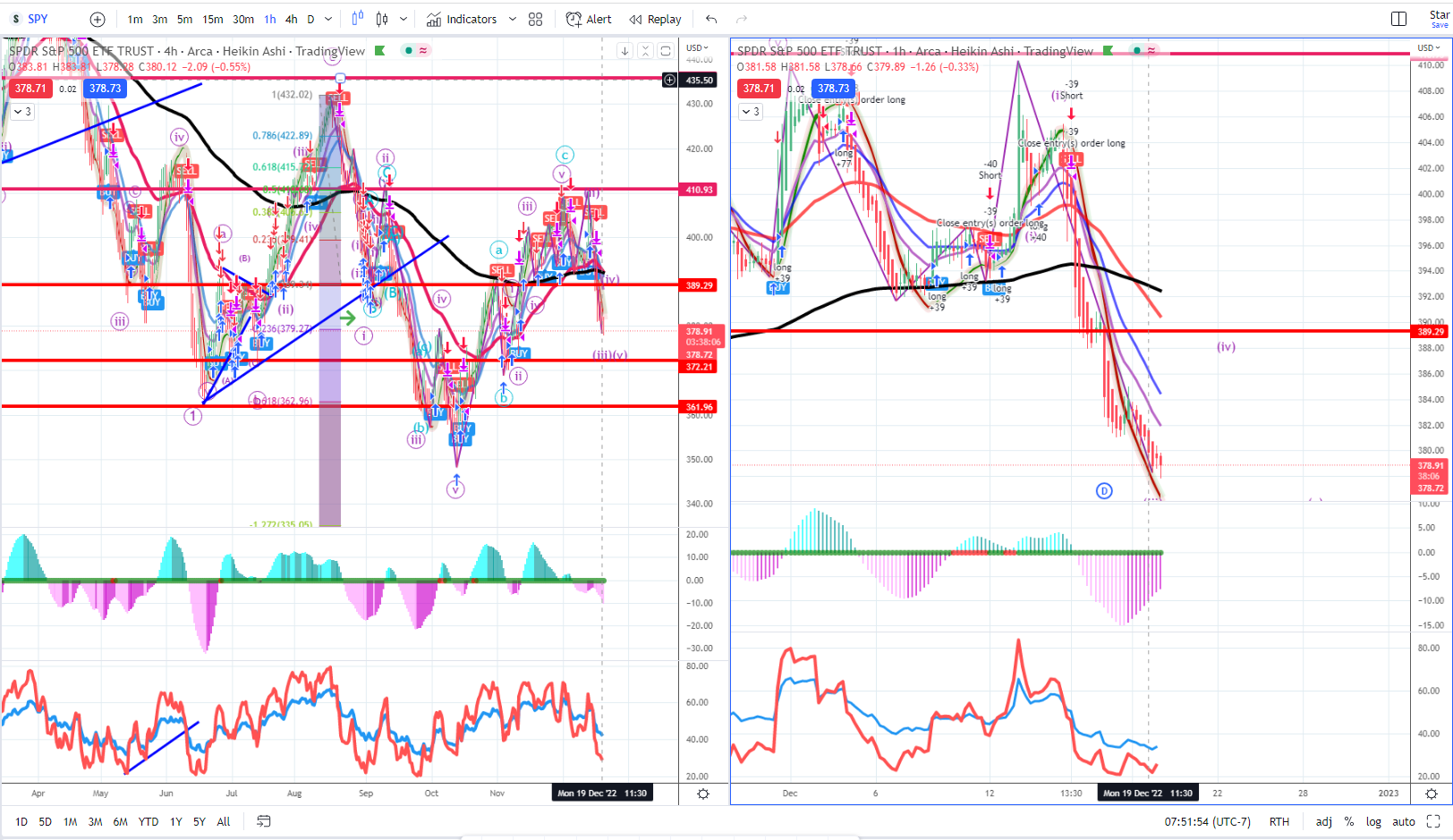
Task: Open right chart time axis settings gear
Action: pos(1432,793)
